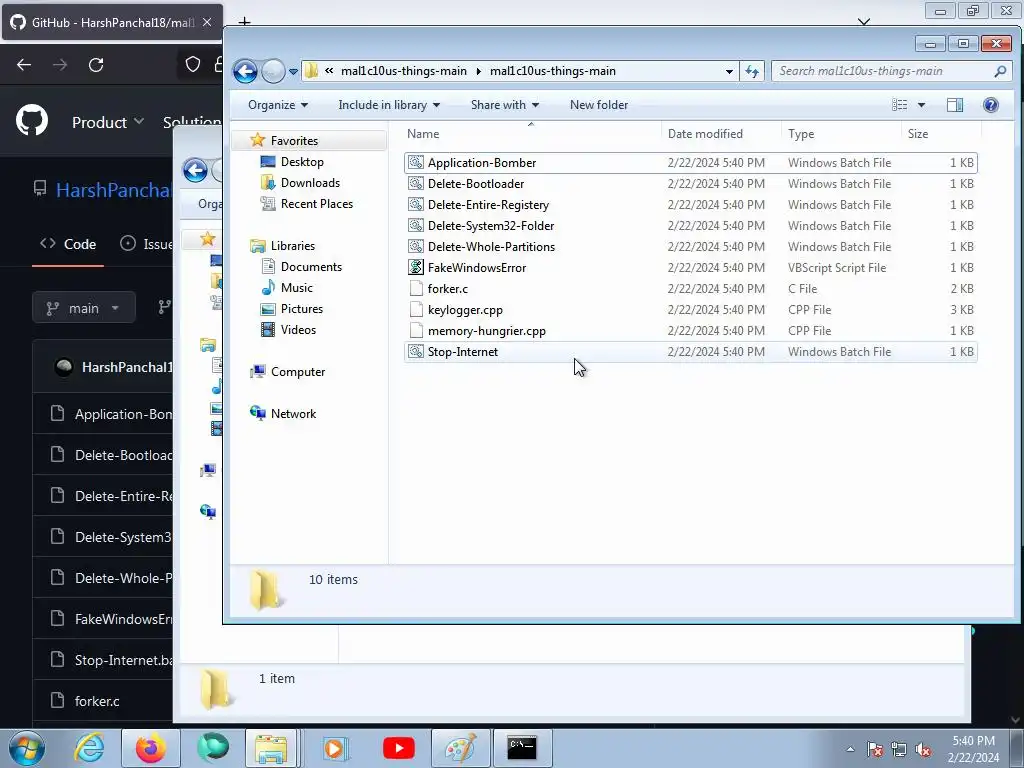Select the Delete-Whole-Partitions file icon

[x=416, y=246]
